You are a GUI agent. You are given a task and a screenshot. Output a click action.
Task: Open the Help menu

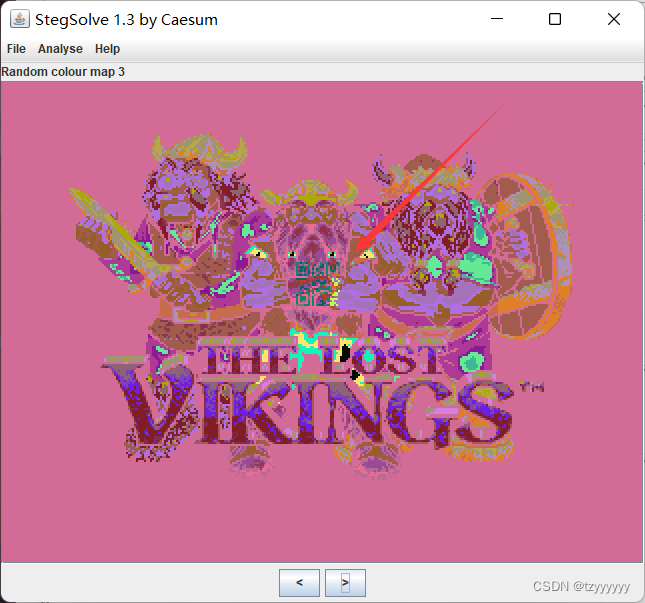107,49
